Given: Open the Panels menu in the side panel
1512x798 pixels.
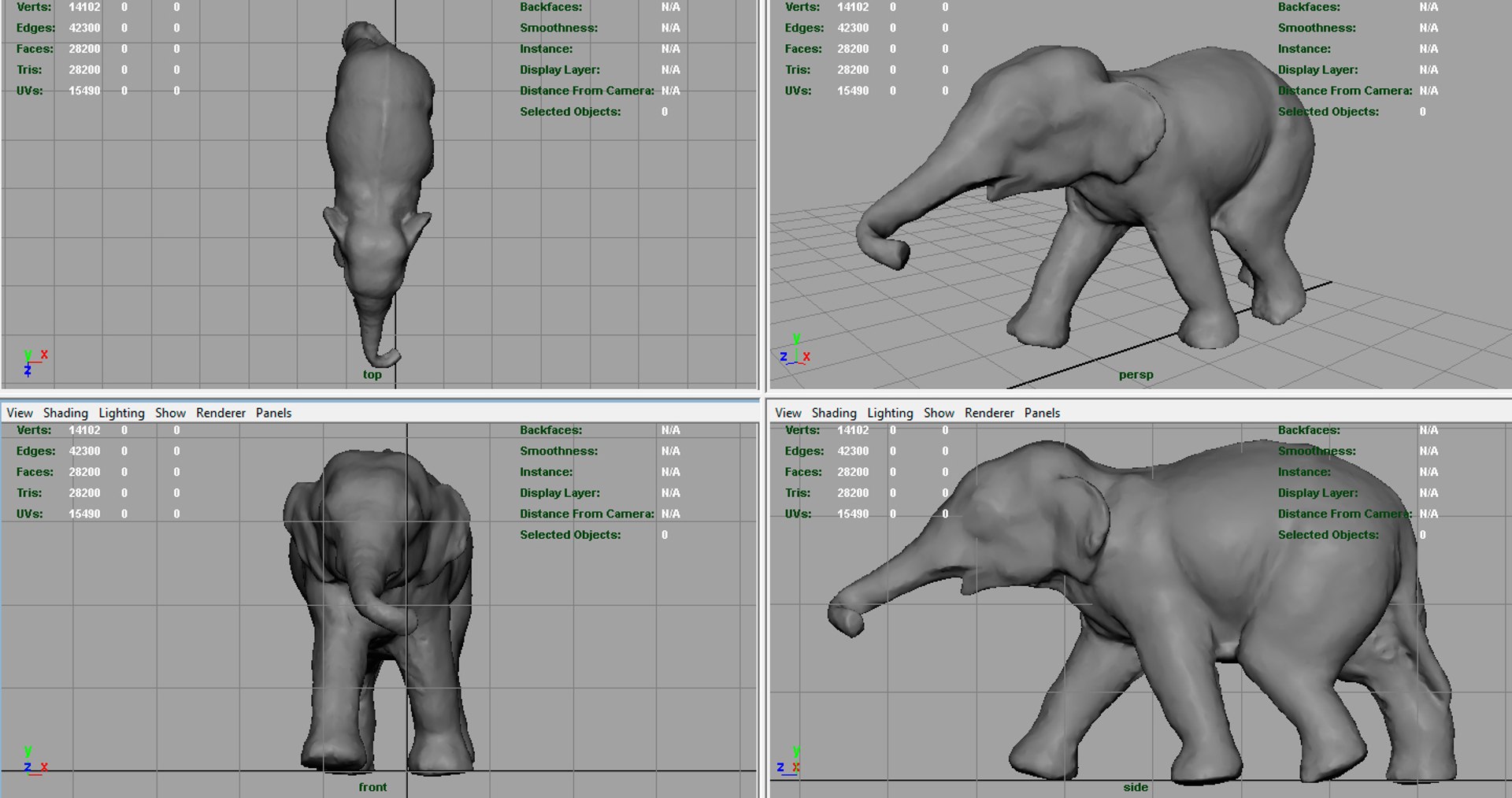Looking at the screenshot, I should [1042, 413].
